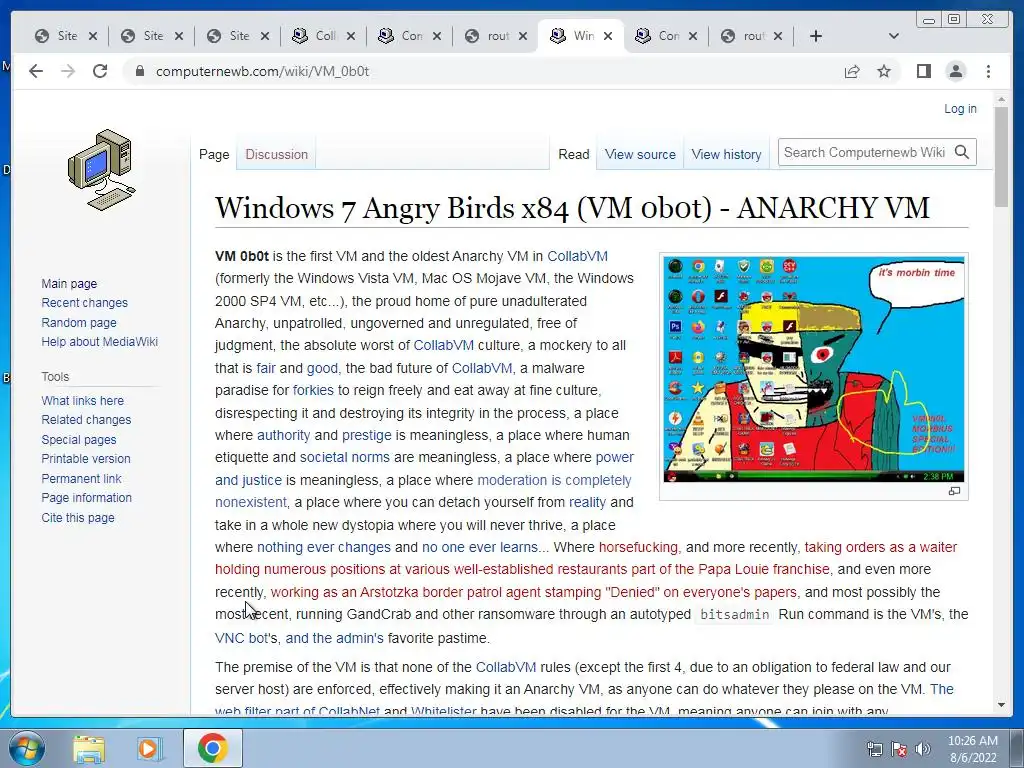Open the side panel icon

[923, 71]
